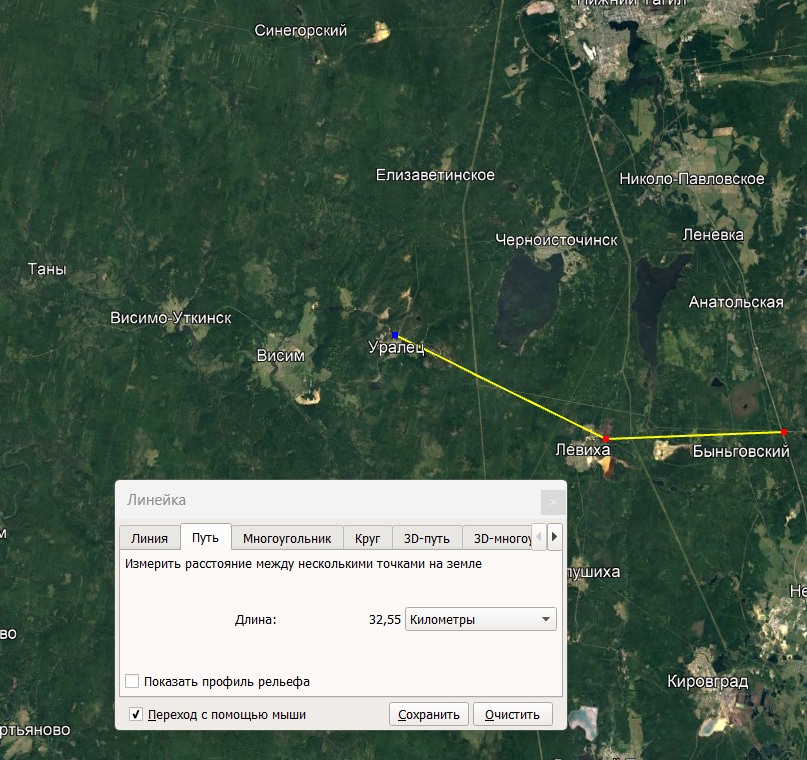The height and width of the screenshot is (760, 807).
Task: Click the Синегорский map label
Action: pos(301,31)
